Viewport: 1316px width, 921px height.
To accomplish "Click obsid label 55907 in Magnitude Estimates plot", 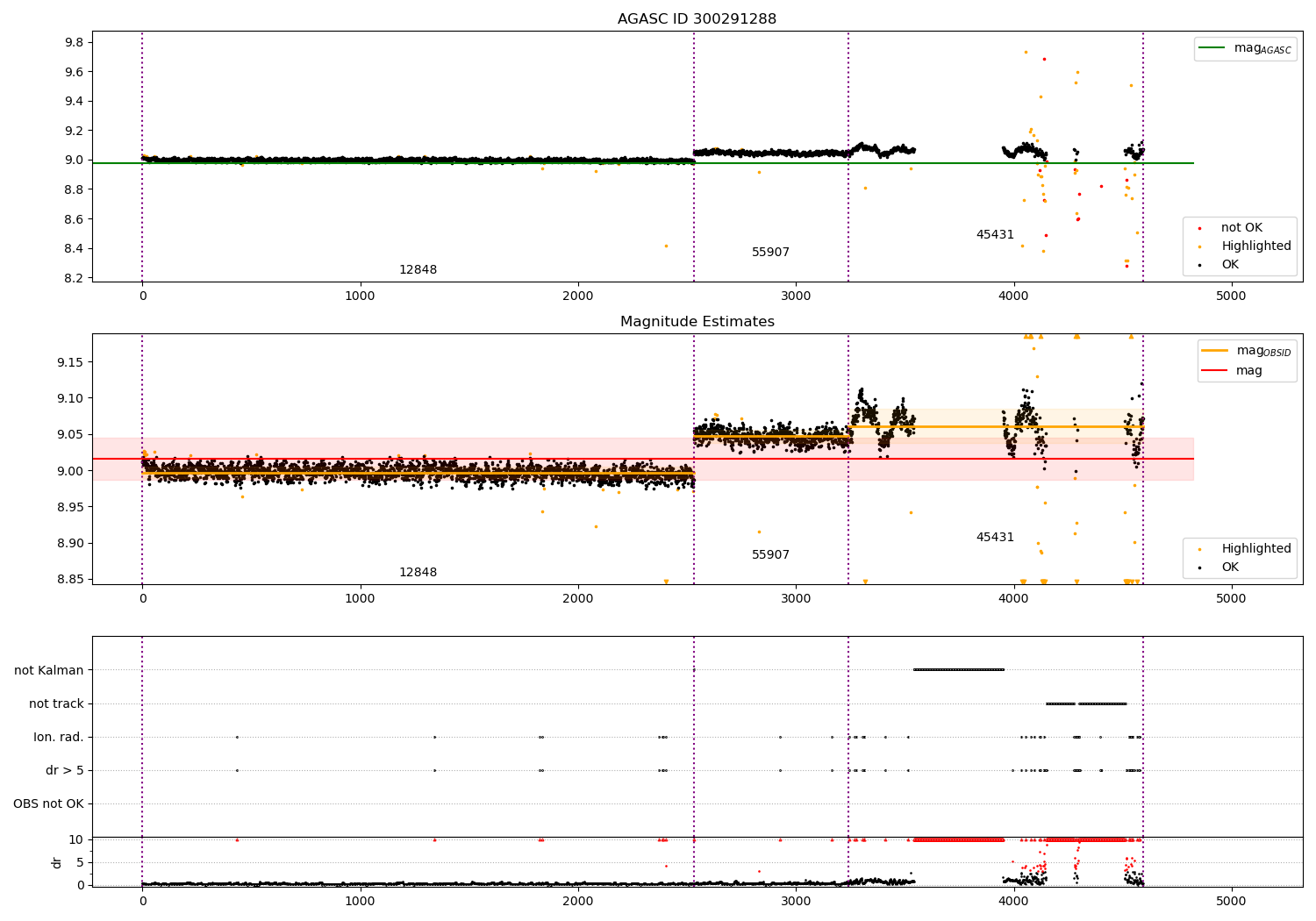I will point(770,555).
